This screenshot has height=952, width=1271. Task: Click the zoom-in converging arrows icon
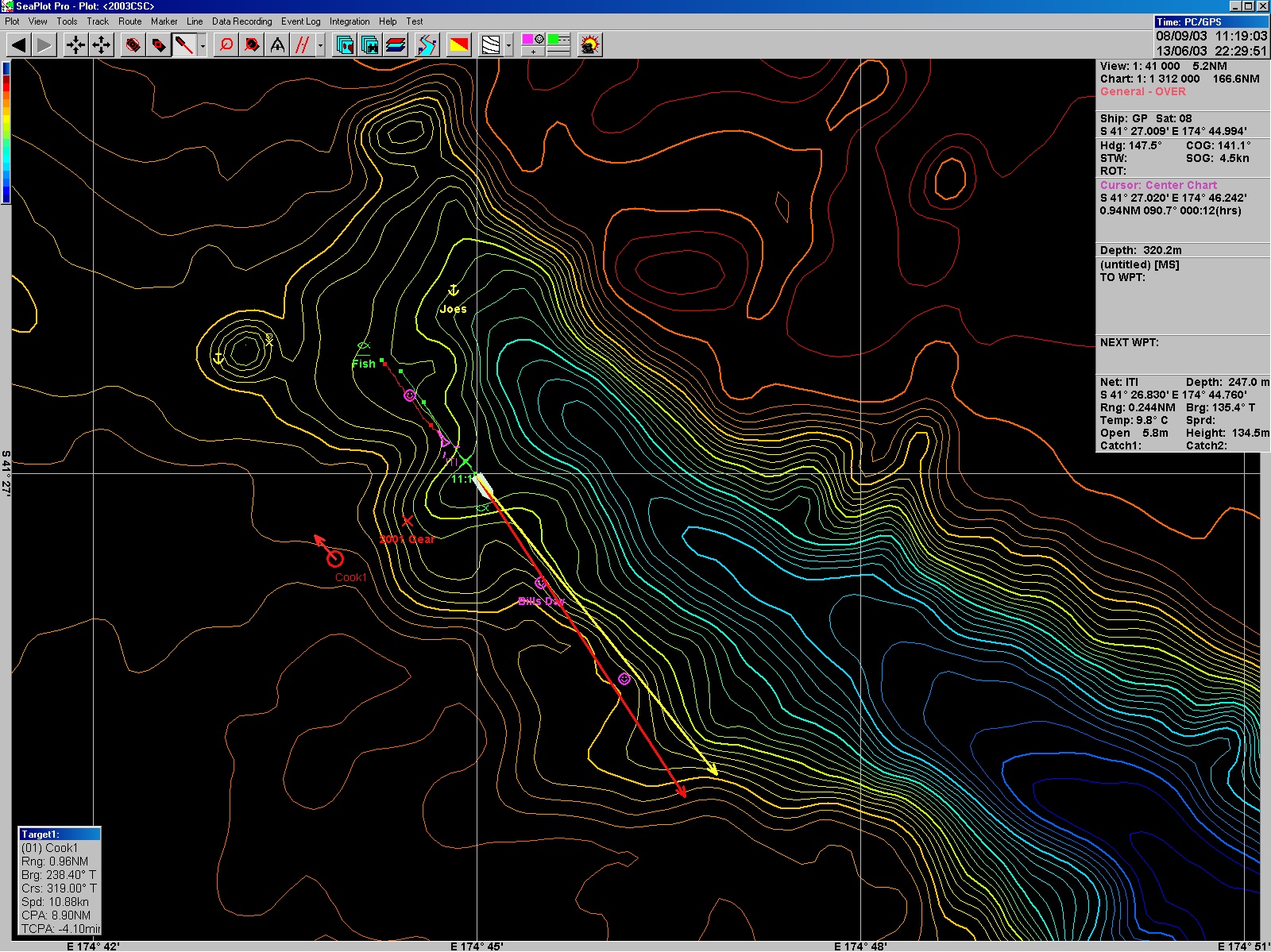(75, 45)
